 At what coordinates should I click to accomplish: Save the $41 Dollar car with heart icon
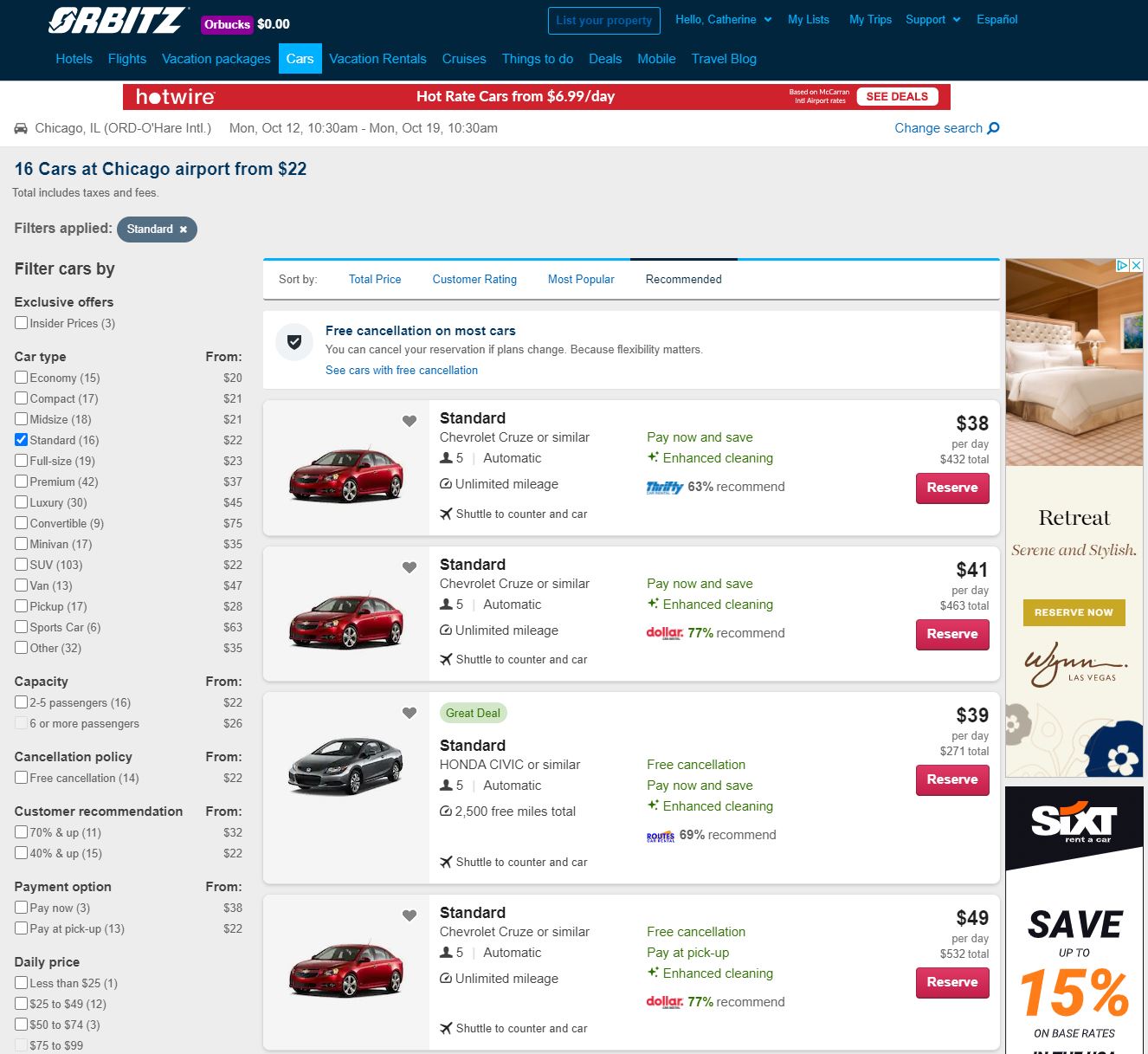(410, 567)
